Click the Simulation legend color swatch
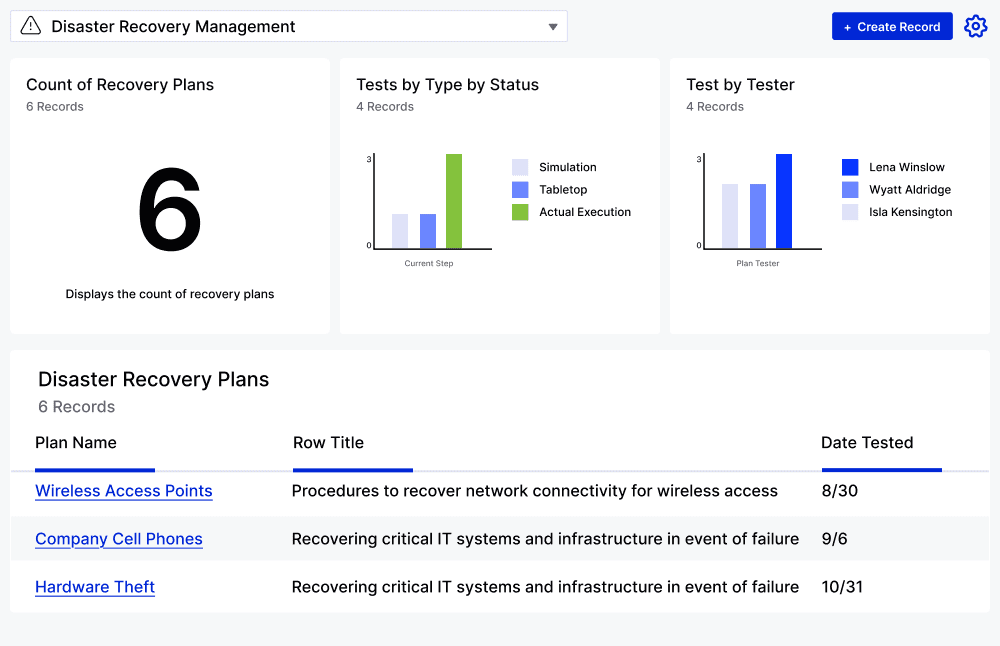The image size is (1000, 646). click(x=520, y=168)
